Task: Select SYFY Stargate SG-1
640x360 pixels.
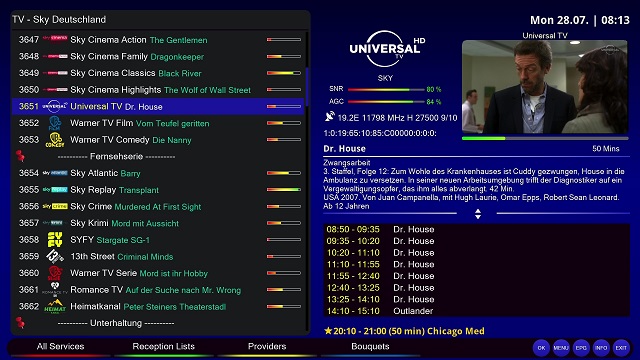Action: point(158,240)
